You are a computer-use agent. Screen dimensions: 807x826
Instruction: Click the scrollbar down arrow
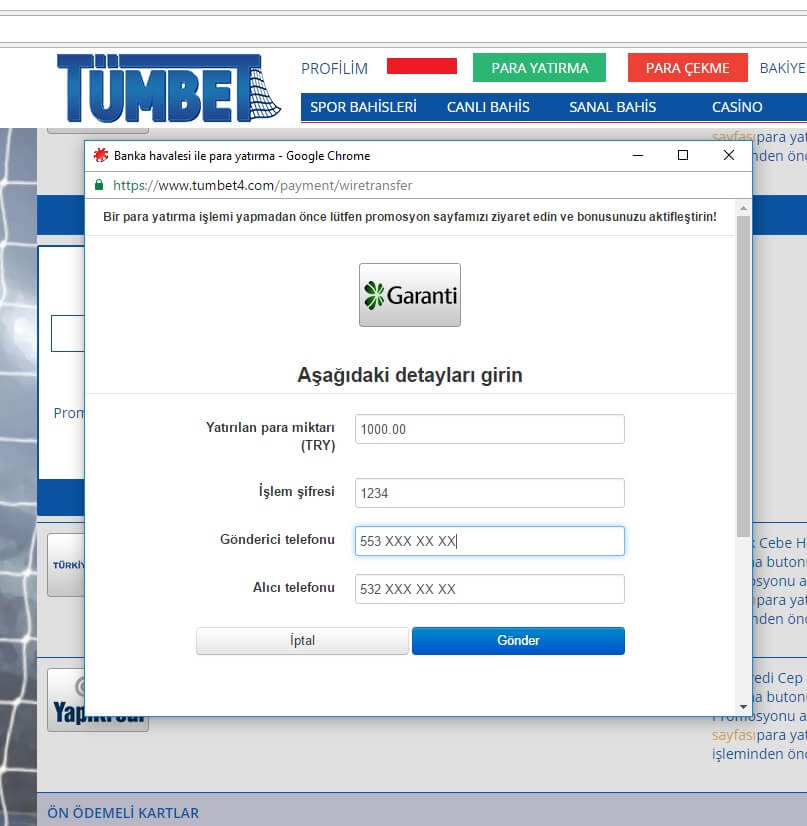[x=741, y=707]
